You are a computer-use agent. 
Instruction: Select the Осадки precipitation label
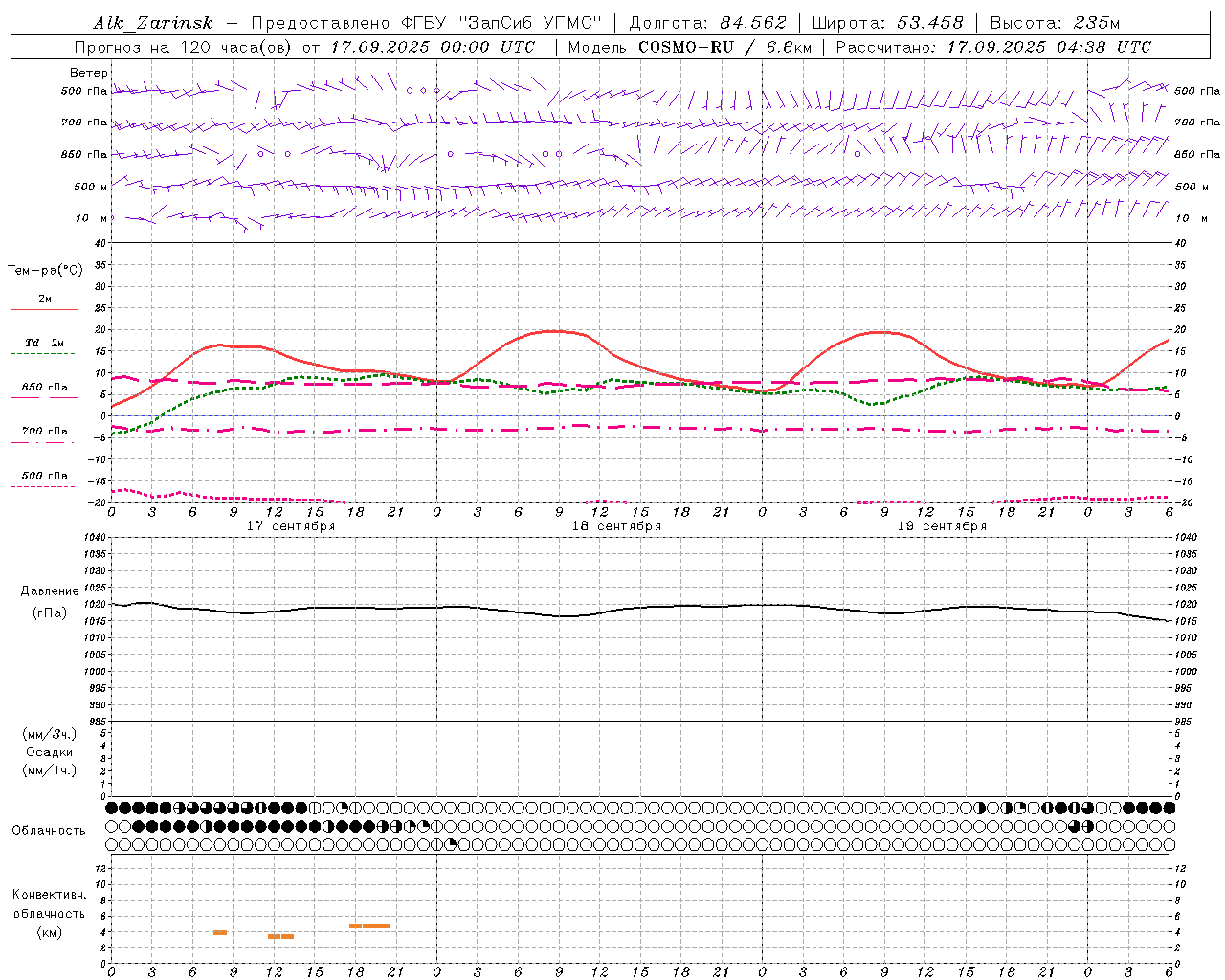pyautogui.click(x=50, y=752)
